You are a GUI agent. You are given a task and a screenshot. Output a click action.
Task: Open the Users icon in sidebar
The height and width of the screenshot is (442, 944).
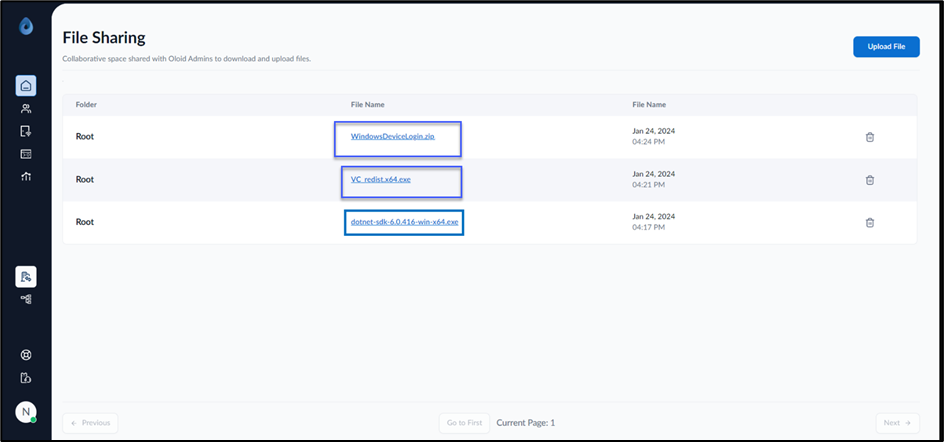click(26, 109)
